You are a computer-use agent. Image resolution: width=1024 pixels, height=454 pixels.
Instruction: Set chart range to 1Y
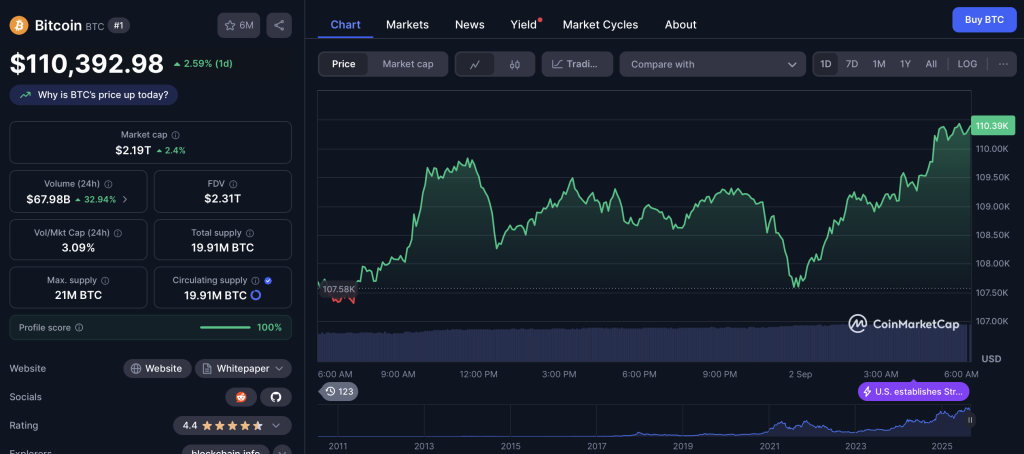(x=905, y=64)
